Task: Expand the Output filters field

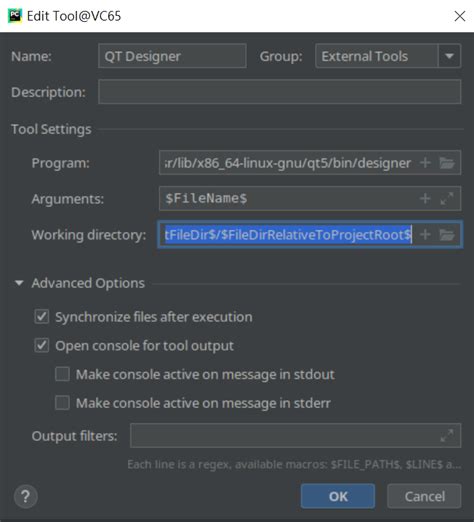Action: (x=447, y=435)
